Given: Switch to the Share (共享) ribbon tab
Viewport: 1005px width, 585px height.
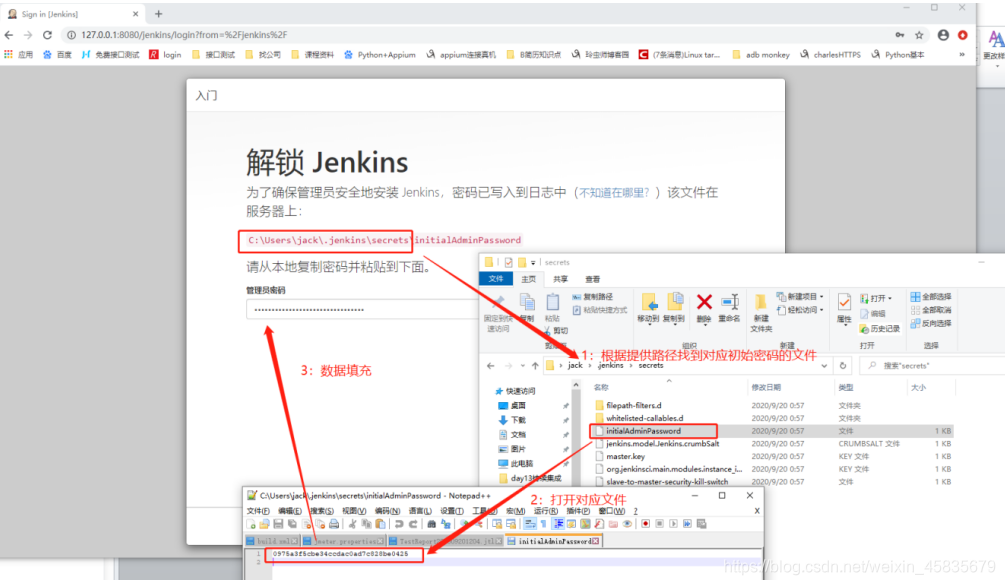Looking at the screenshot, I should pyautogui.click(x=560, y=279).
